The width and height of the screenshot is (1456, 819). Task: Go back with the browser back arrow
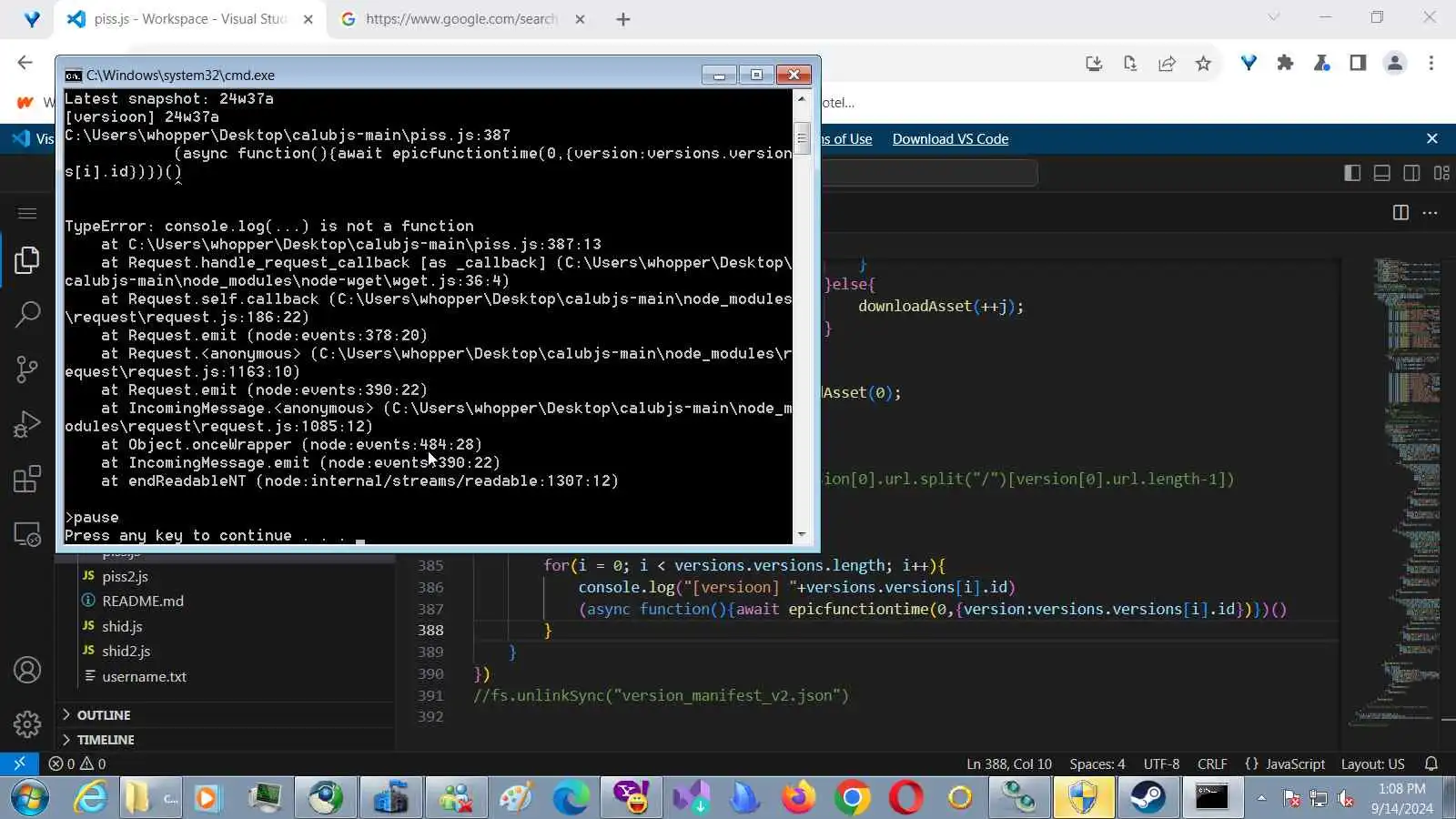[x=25, y=63]
